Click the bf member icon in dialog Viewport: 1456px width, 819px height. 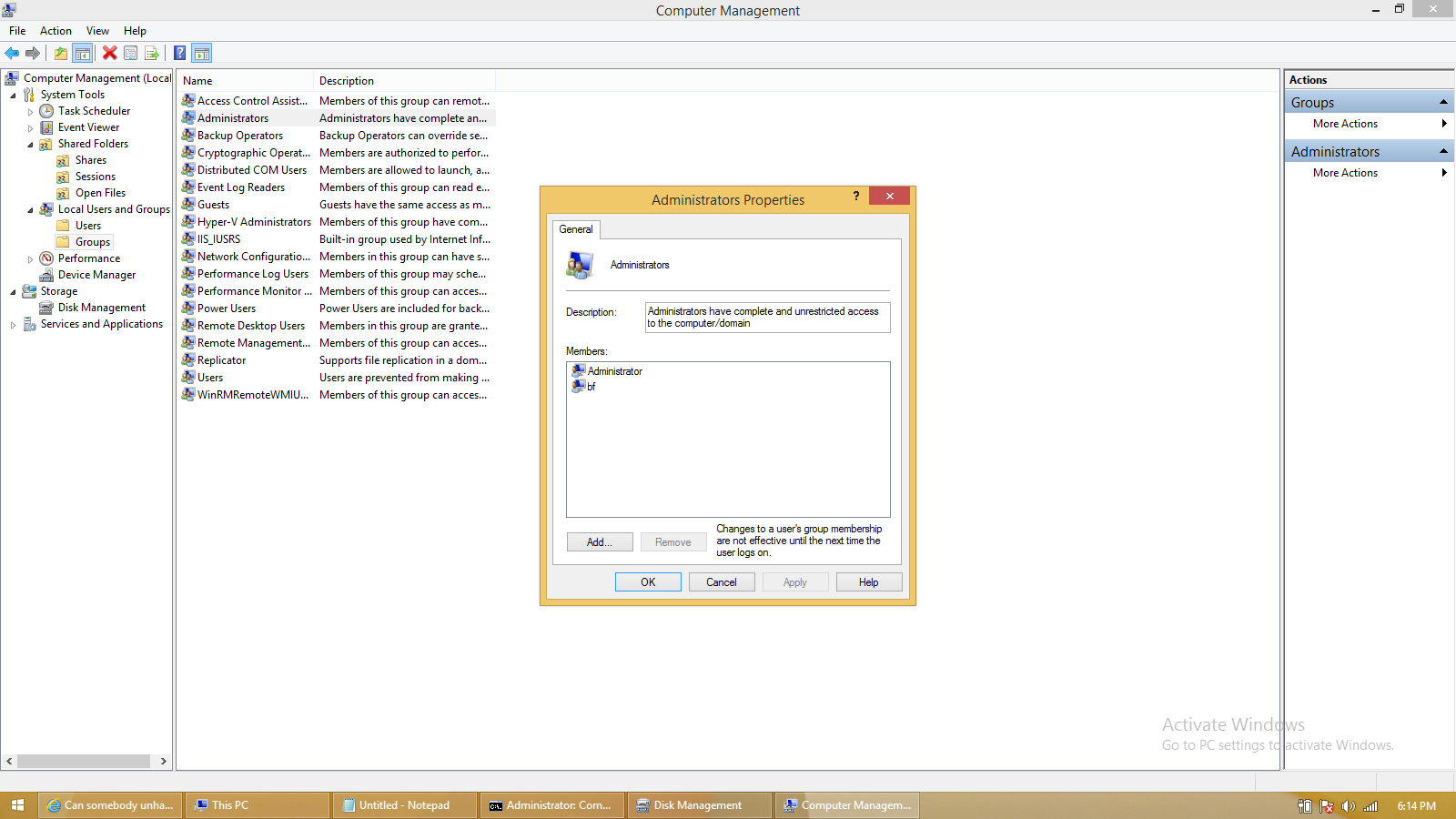(x=578, y=387)
